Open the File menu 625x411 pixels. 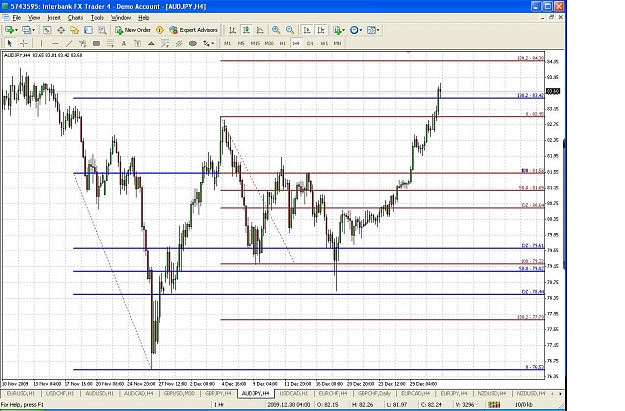[x=17, y=18]
